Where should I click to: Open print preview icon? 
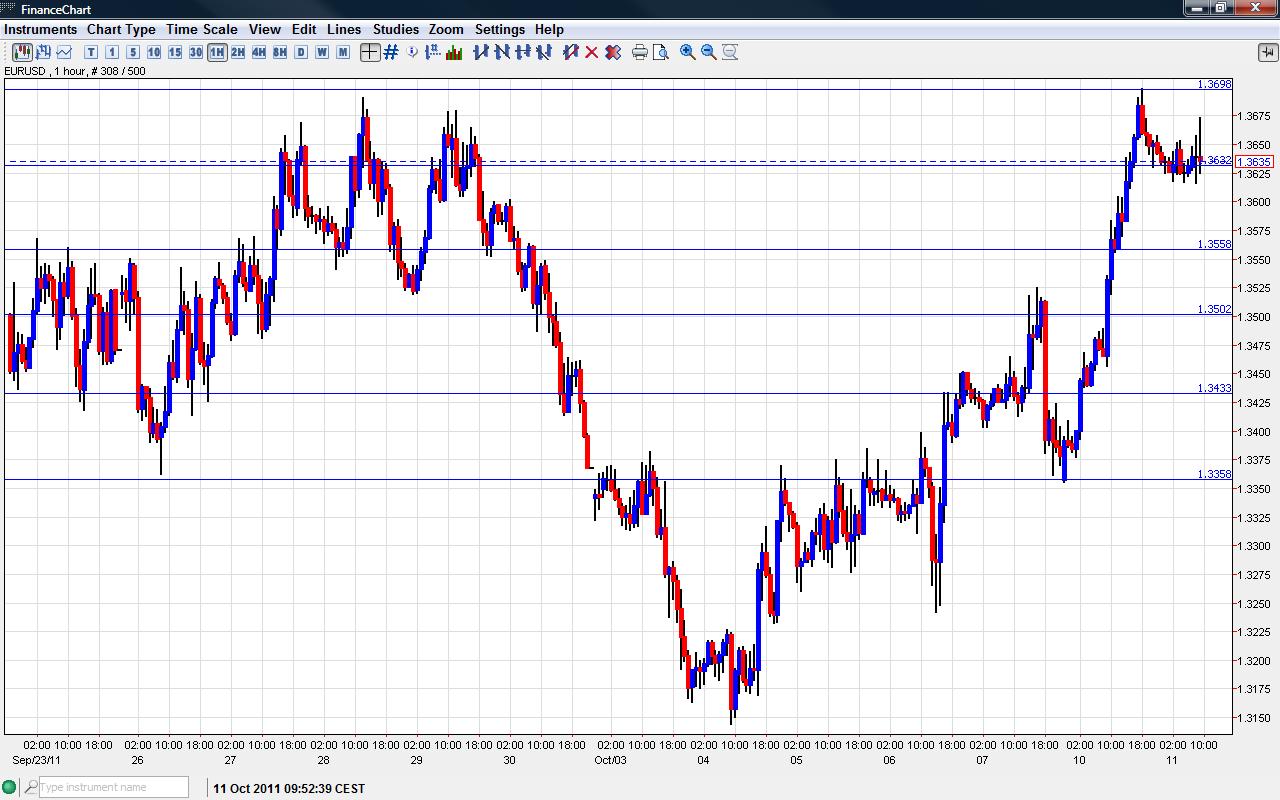[661, 52]
